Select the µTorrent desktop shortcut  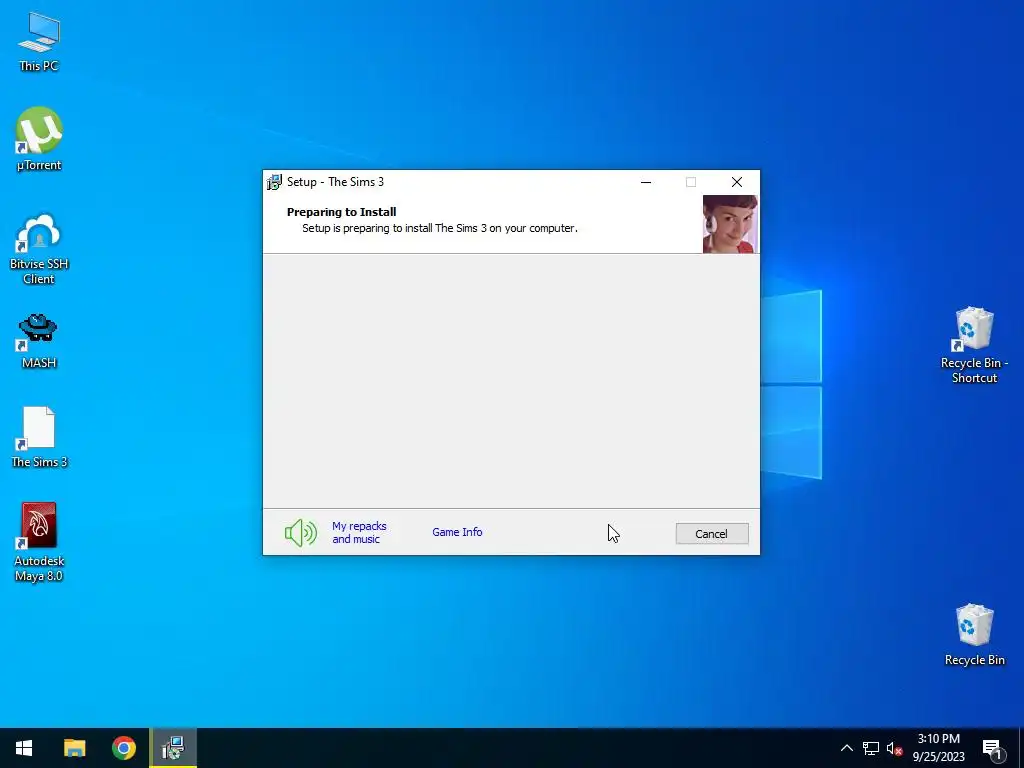point(39,138)
